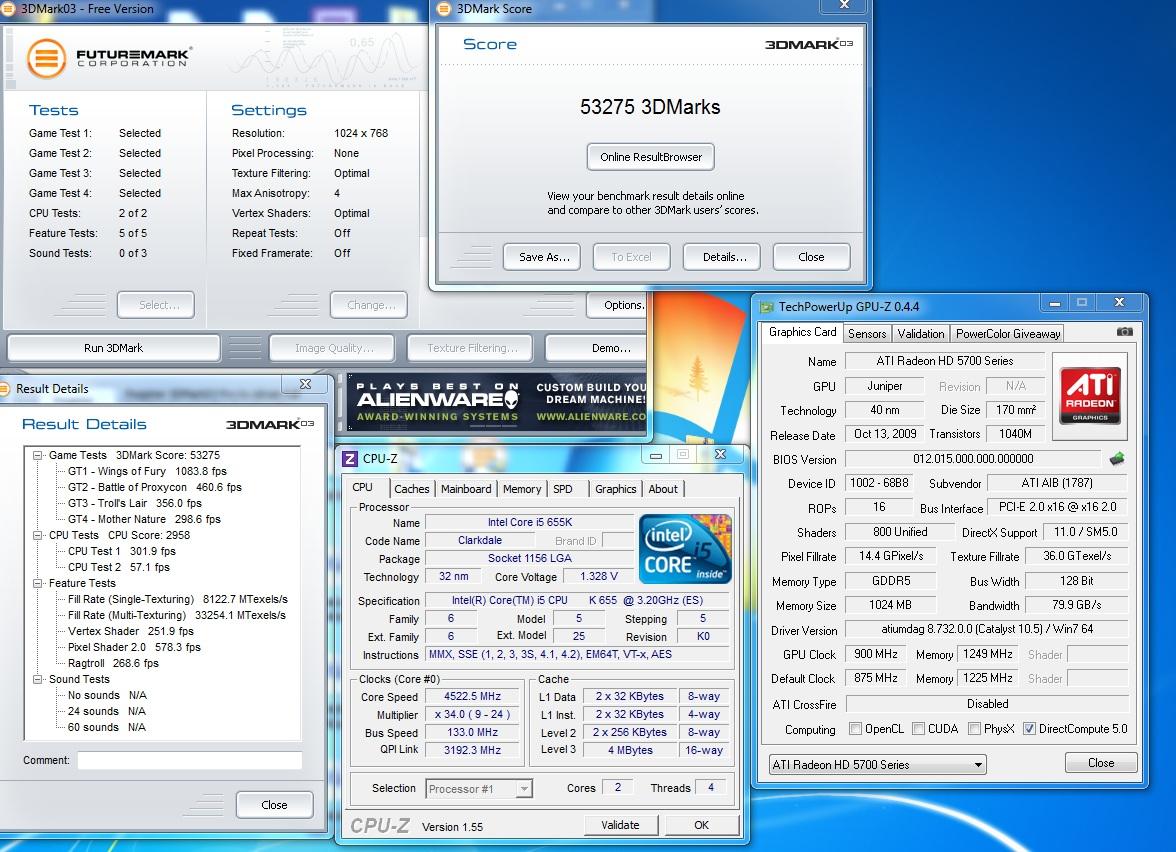Click the ATI Radeon logo in GPU-Z
The height and width of the screenshot is (852, 1176).
click(x=1090, y=395)
